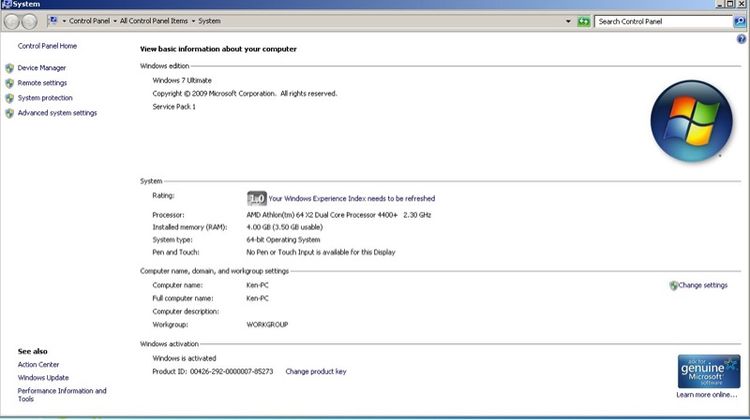Maximize the System window
Image resolution: width=750 pixels, height=420 pixels.
[730, 4]
